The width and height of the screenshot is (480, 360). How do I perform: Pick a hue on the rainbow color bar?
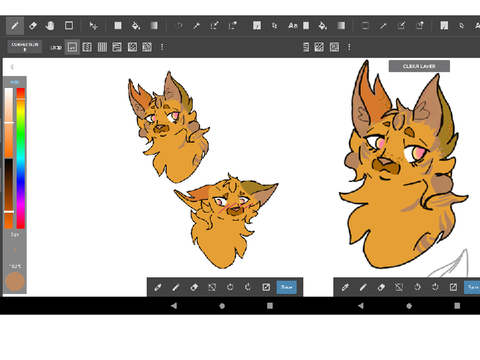tap(21, 158)
